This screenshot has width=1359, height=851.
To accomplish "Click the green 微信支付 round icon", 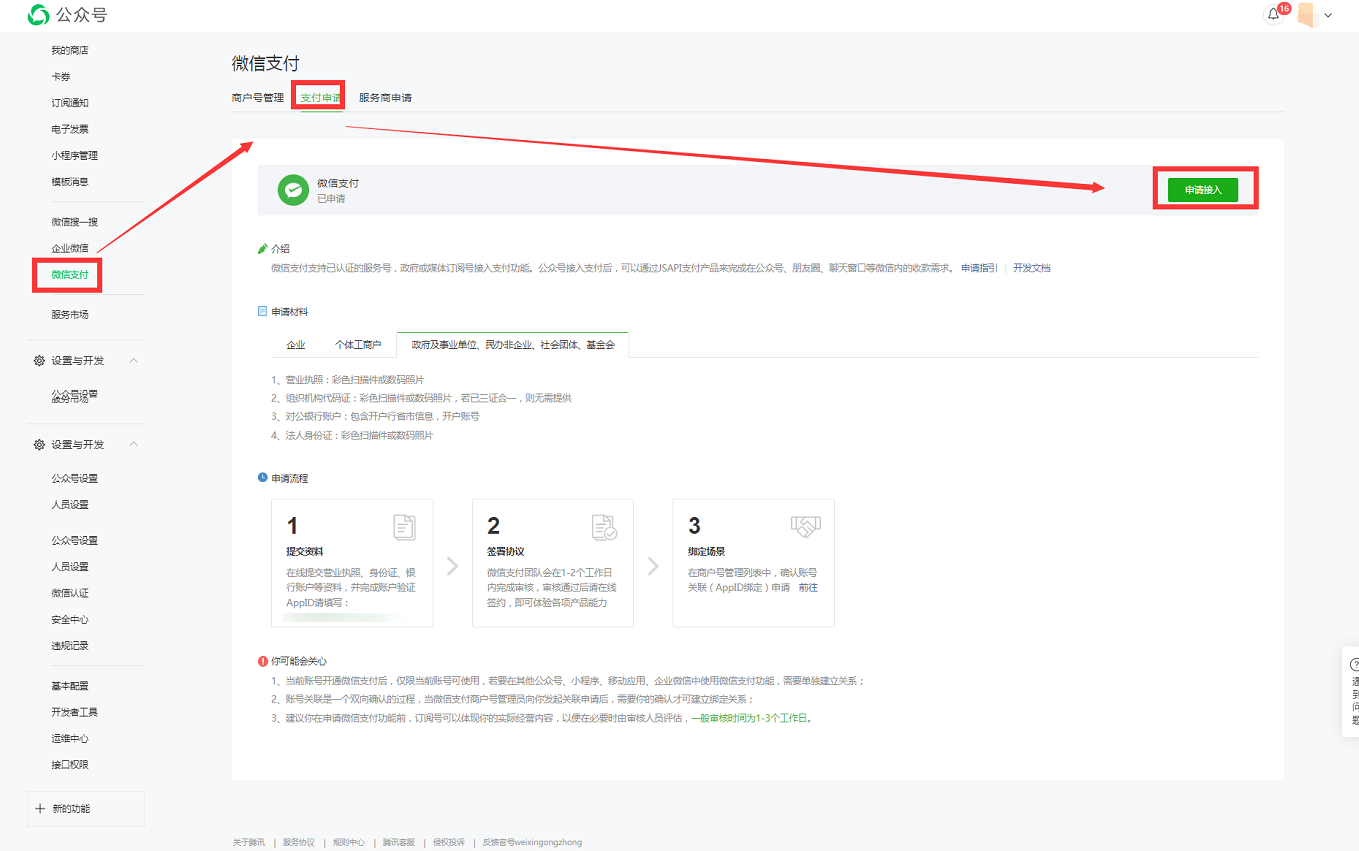I will 293,190.
